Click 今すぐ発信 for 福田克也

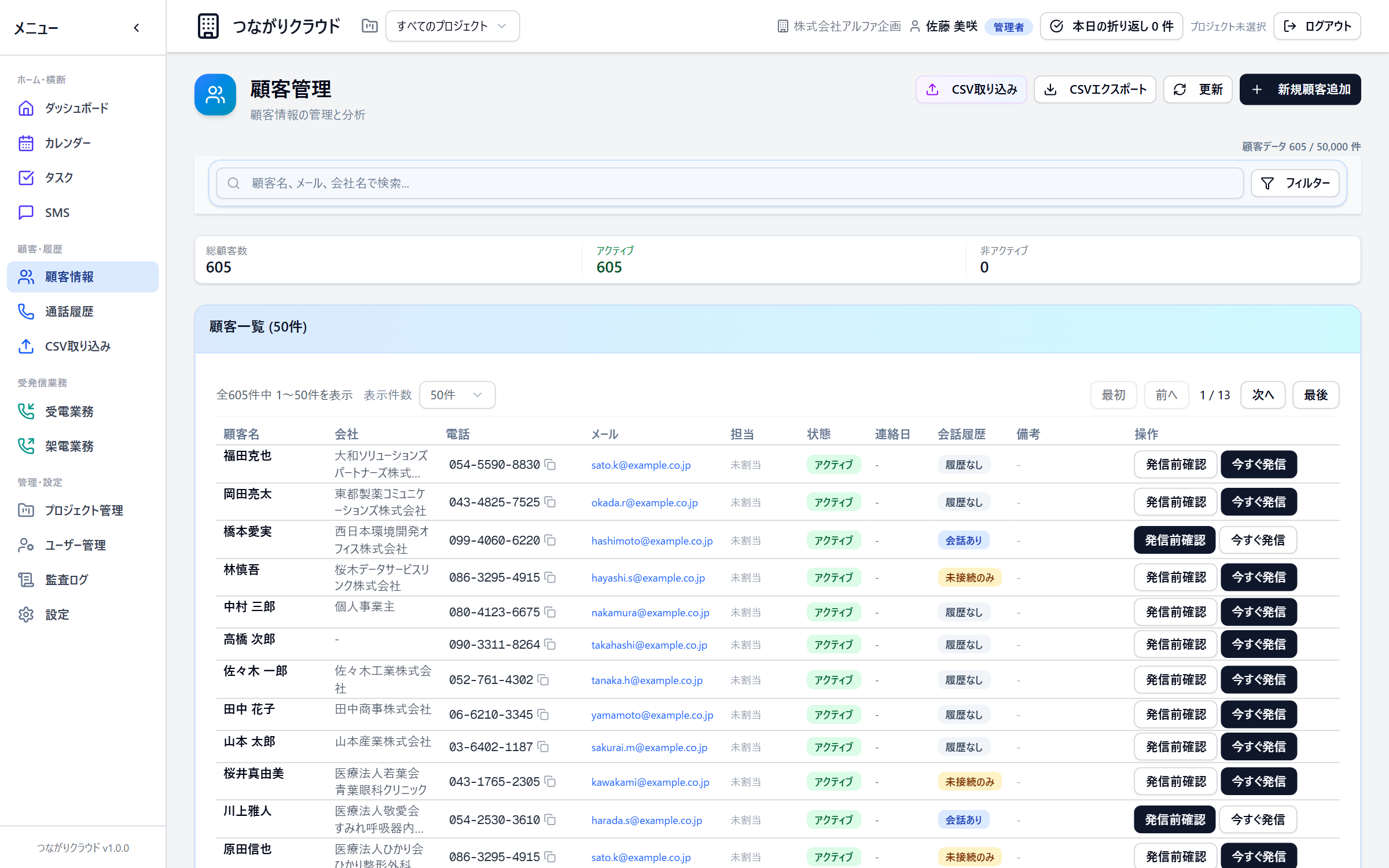(1259, 465)
